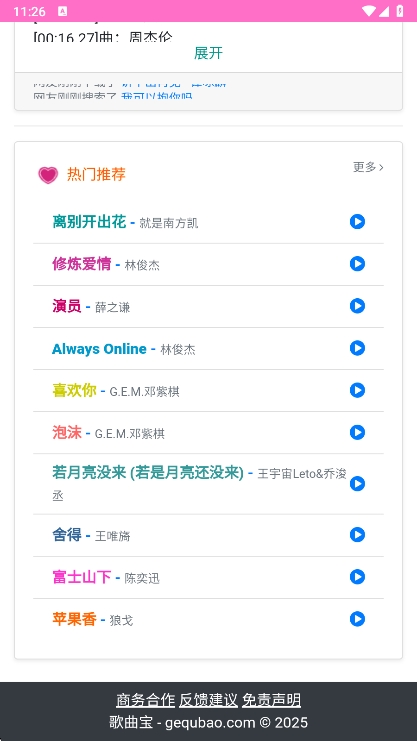Play the song 离别开出花

(357, 222)
